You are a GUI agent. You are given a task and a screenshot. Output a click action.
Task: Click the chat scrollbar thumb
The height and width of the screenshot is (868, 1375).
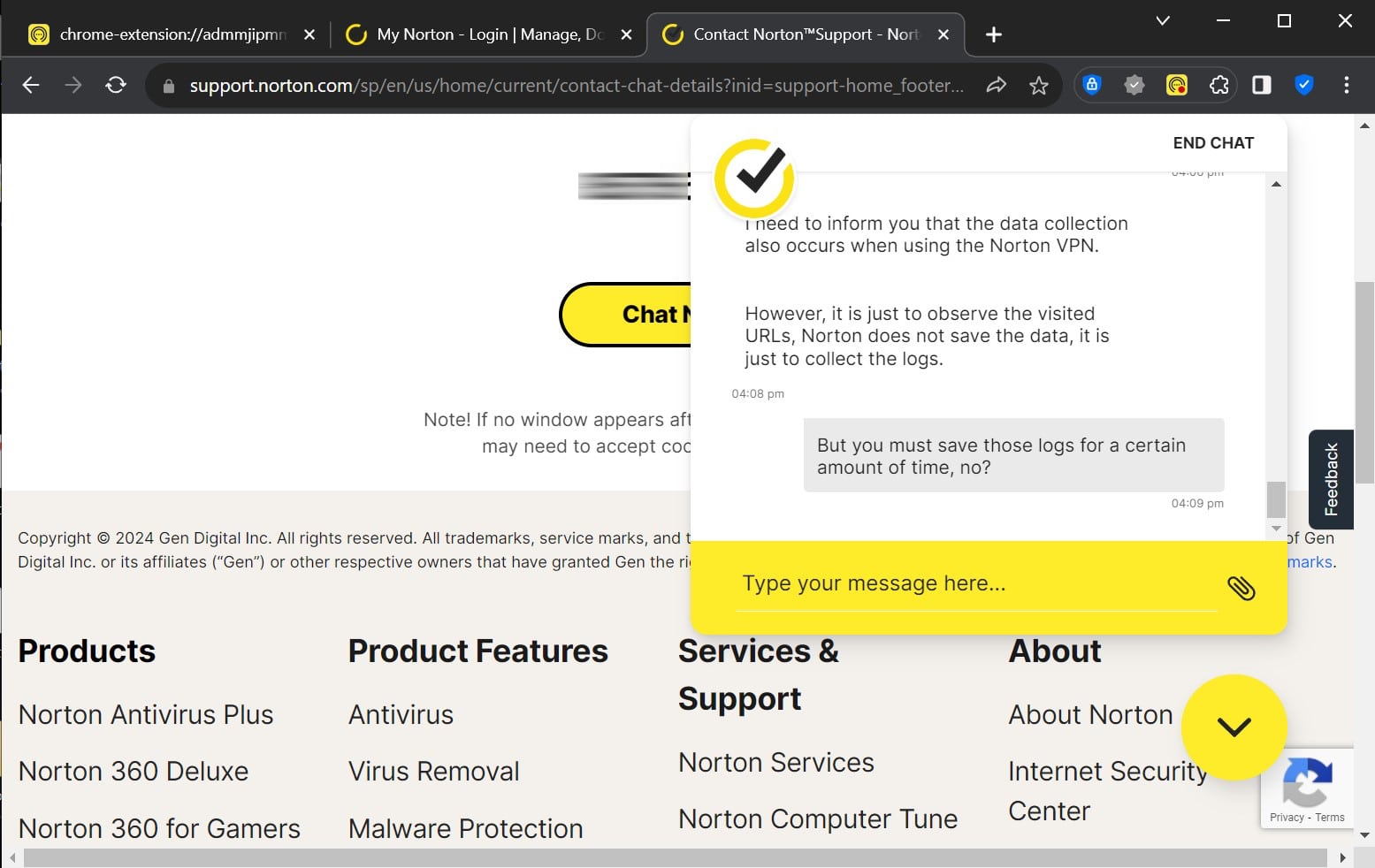click(1276, 499)
